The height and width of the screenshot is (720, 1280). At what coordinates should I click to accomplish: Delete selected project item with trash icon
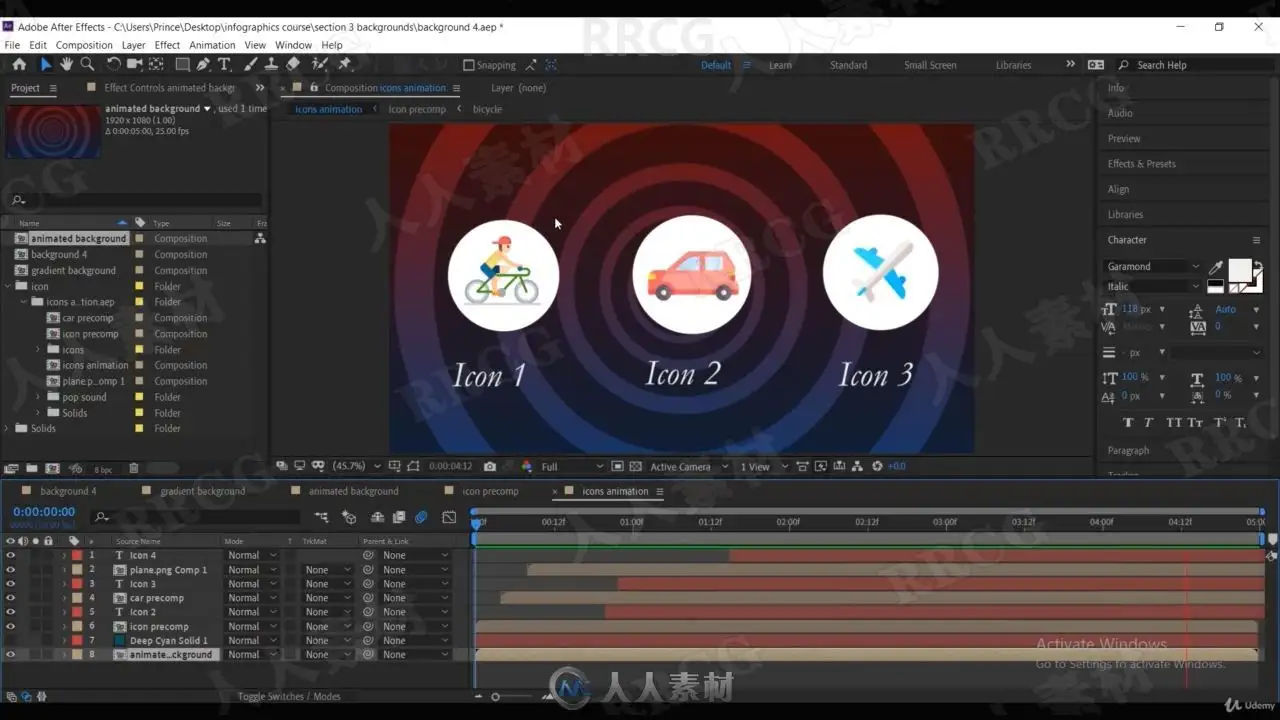coord(134,468)
